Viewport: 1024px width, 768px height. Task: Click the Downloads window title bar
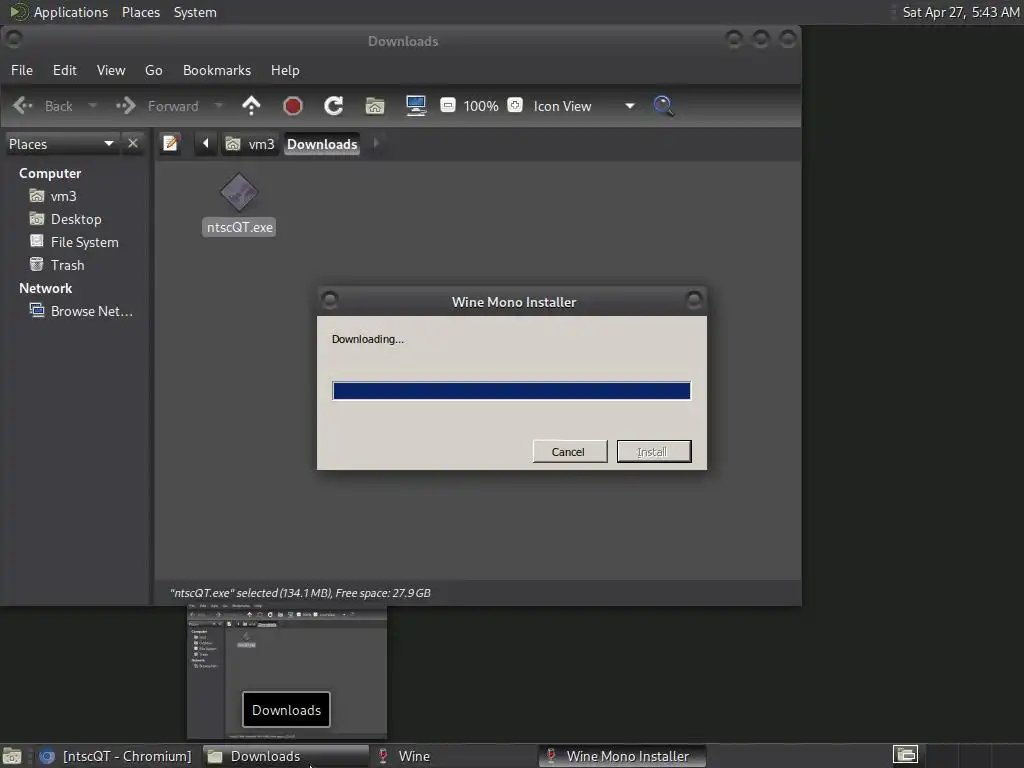pyautogui.click(x=401, y=41)
